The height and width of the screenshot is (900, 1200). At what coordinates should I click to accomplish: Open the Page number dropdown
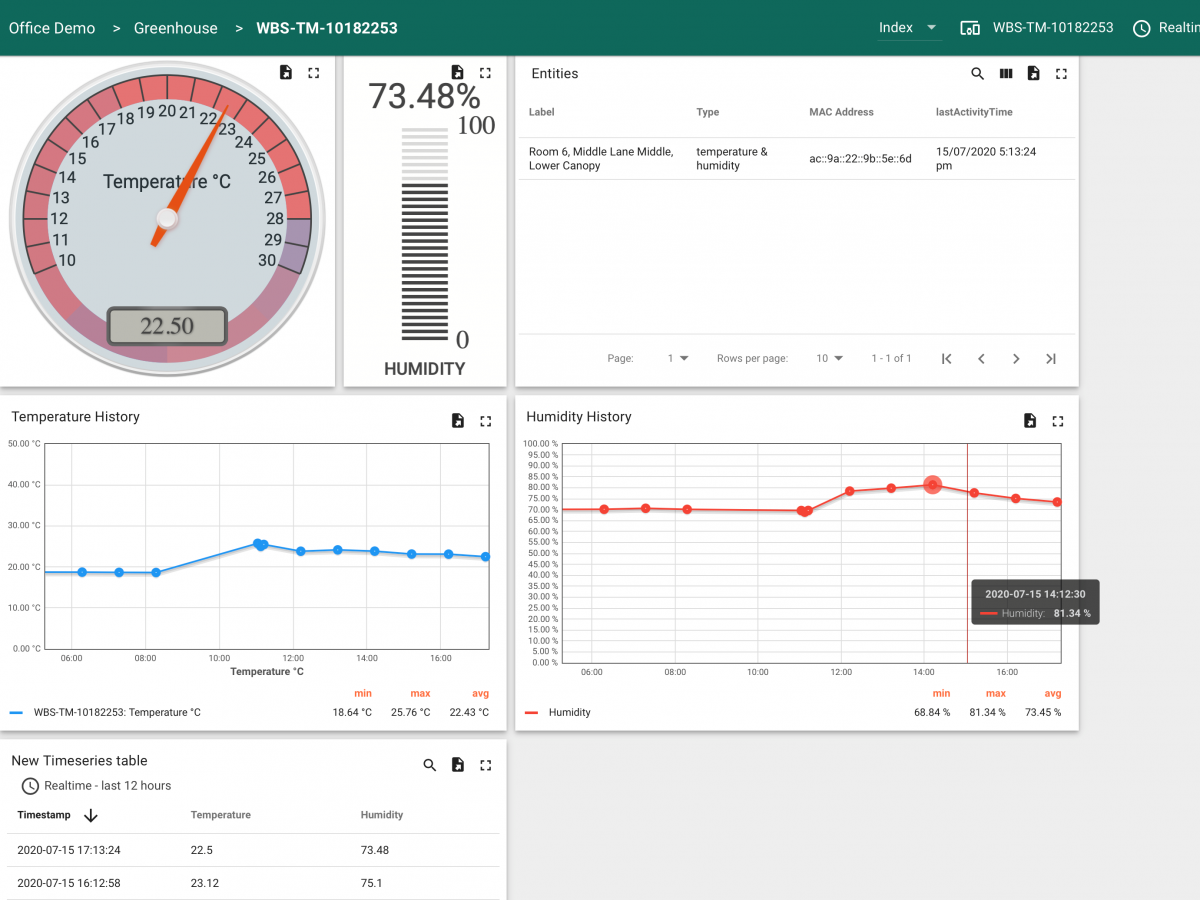pos(679,358)
